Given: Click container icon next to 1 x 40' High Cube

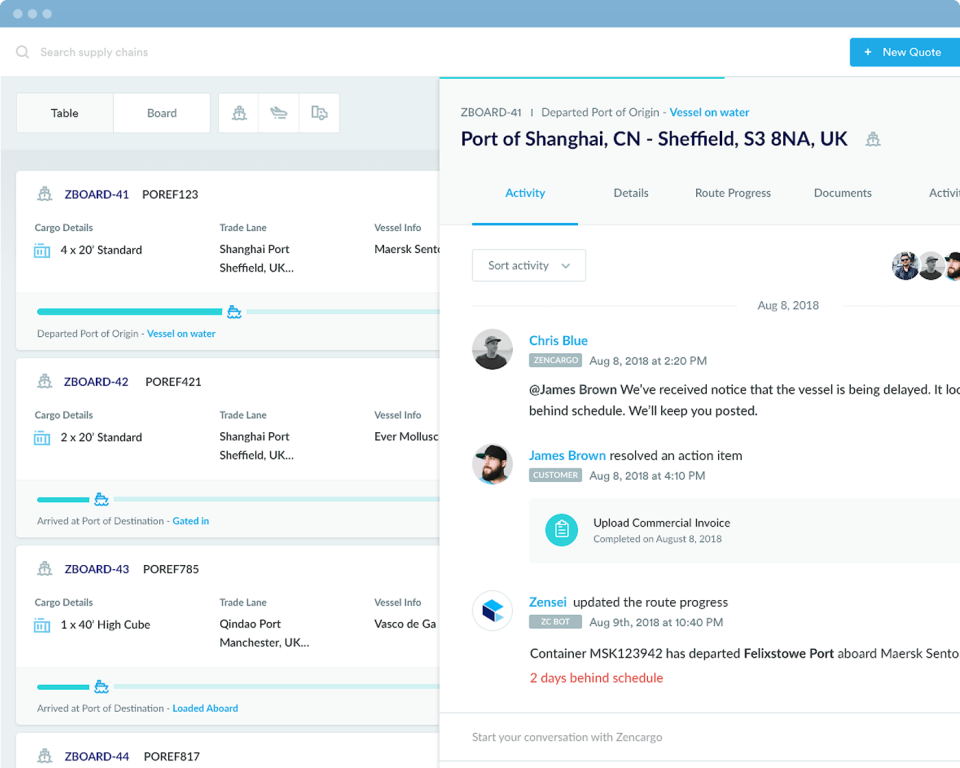Looking at the screenshot, I should [42, 625].
